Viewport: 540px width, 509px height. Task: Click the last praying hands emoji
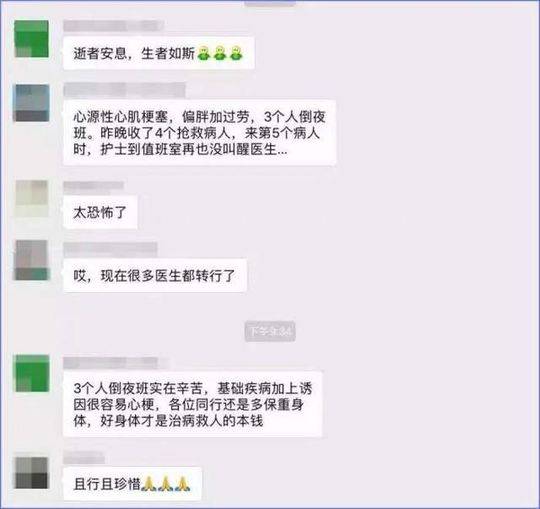[x=182, y=484]
